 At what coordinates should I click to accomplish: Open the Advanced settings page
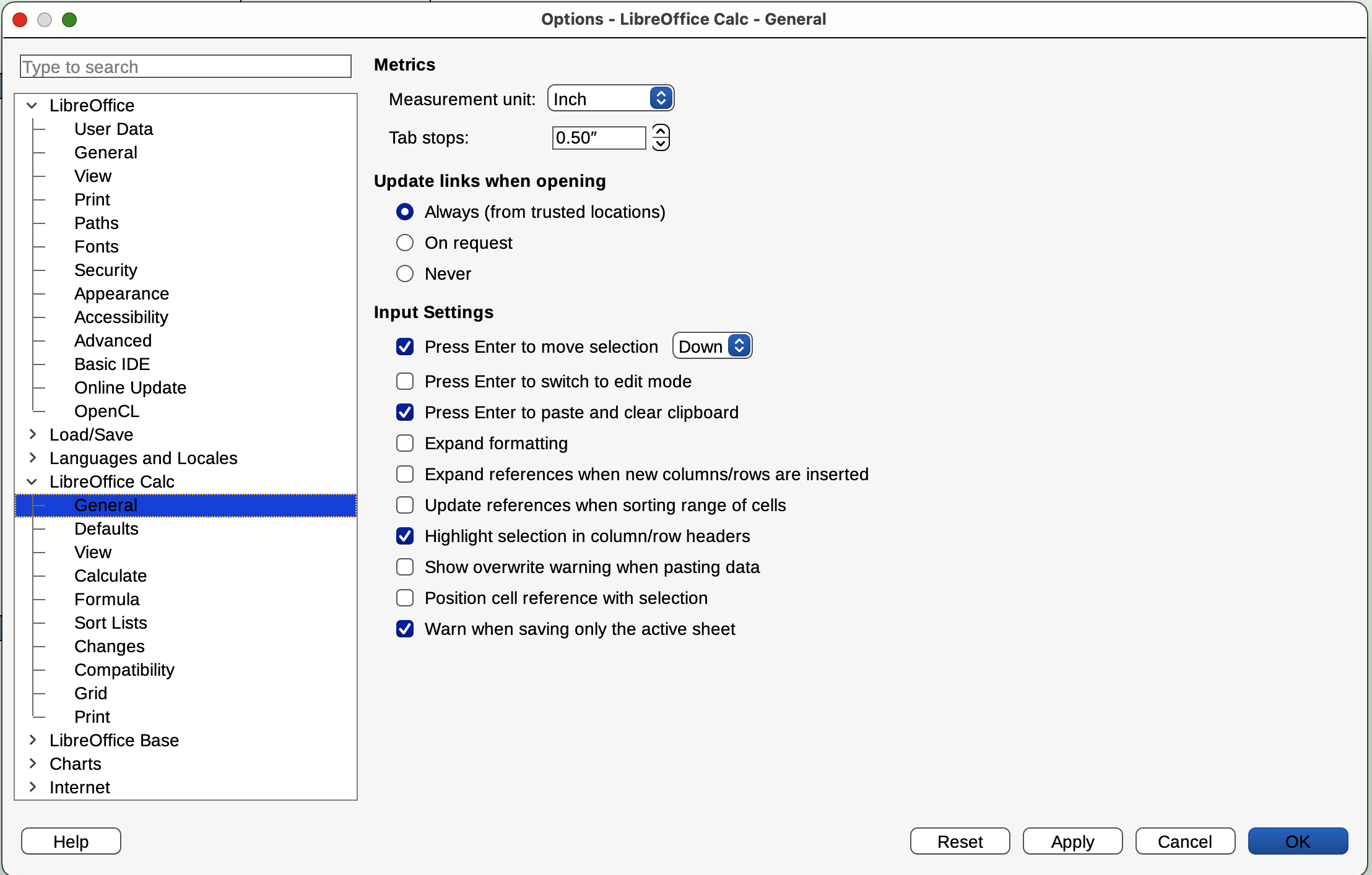pos(113,341)
